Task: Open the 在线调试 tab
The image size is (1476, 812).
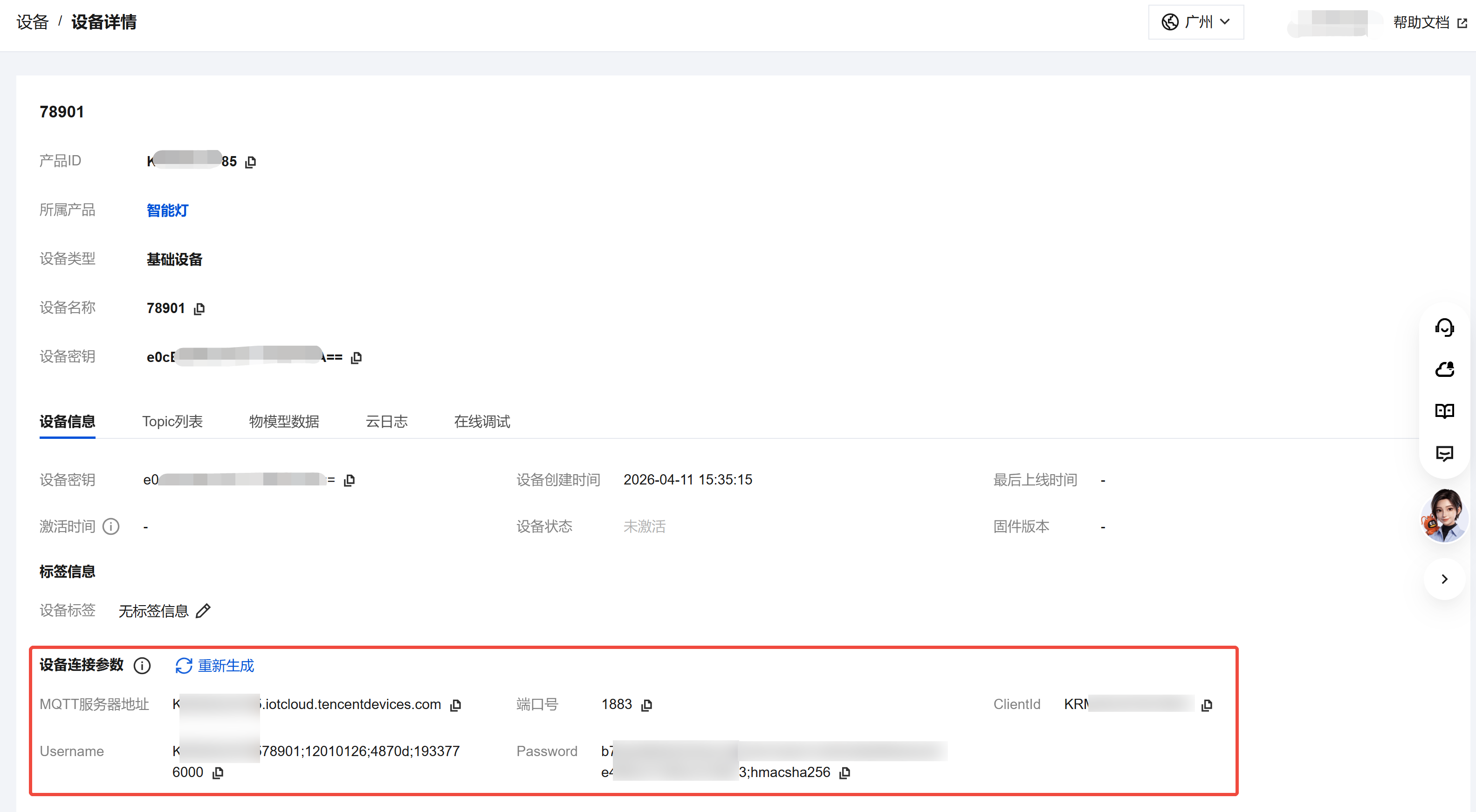Action: click(481, 422)
